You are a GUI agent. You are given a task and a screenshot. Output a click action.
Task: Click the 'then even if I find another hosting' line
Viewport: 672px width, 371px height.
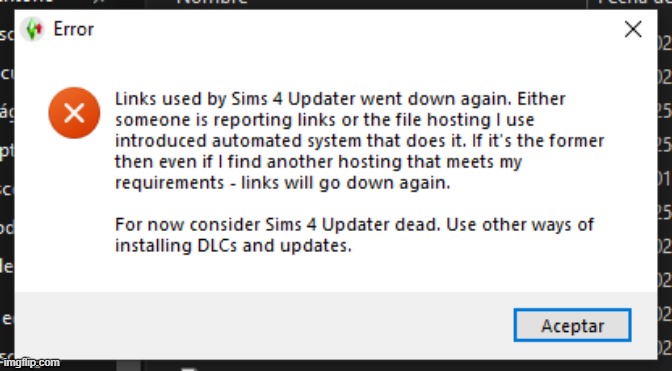click(x=318, y=162)
